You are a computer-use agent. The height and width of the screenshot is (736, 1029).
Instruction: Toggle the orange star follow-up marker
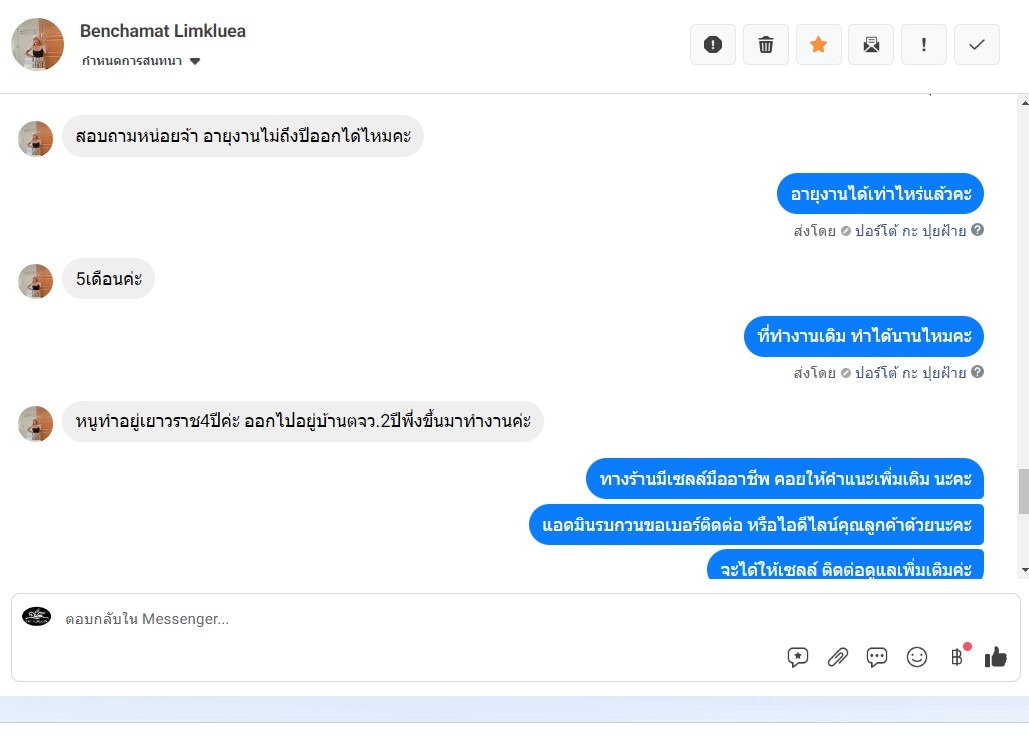(818, 45)
